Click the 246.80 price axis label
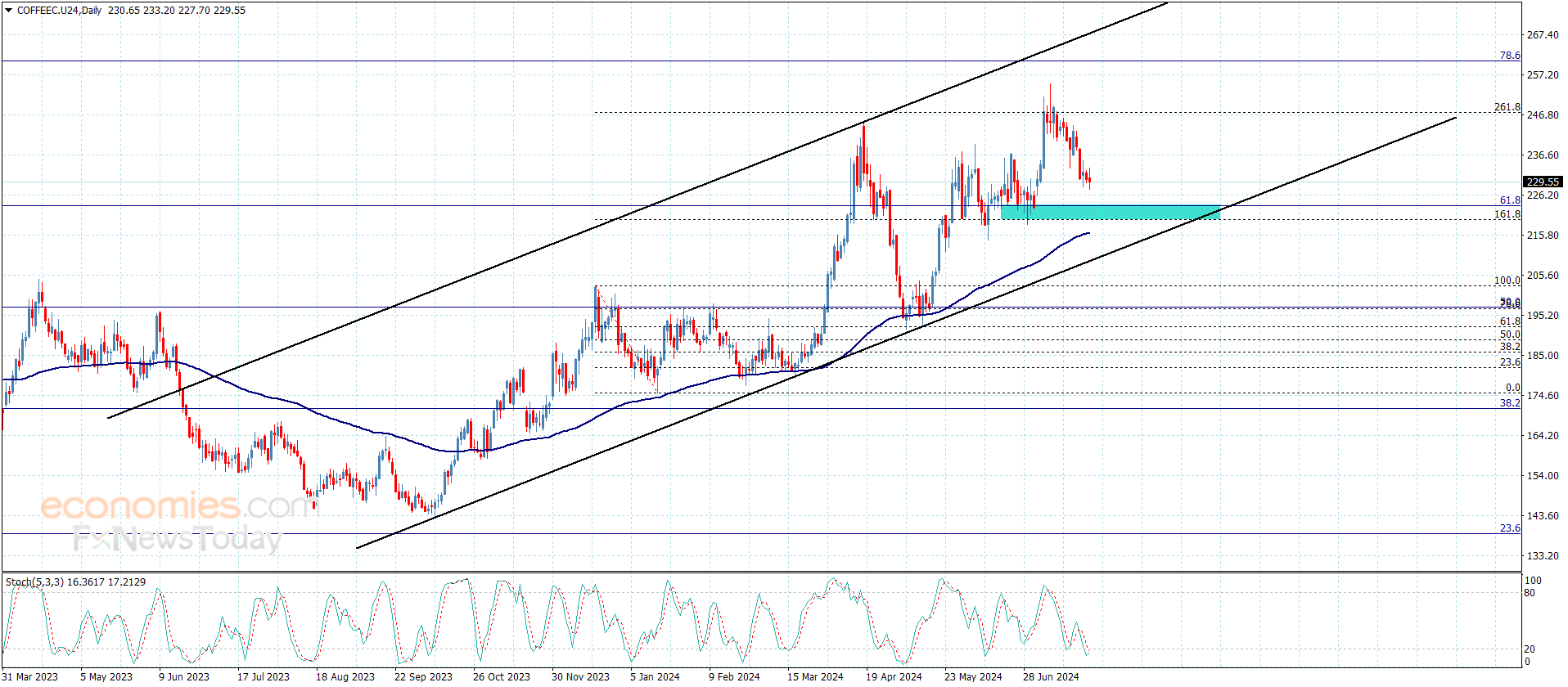 (x=1543, y=115)
